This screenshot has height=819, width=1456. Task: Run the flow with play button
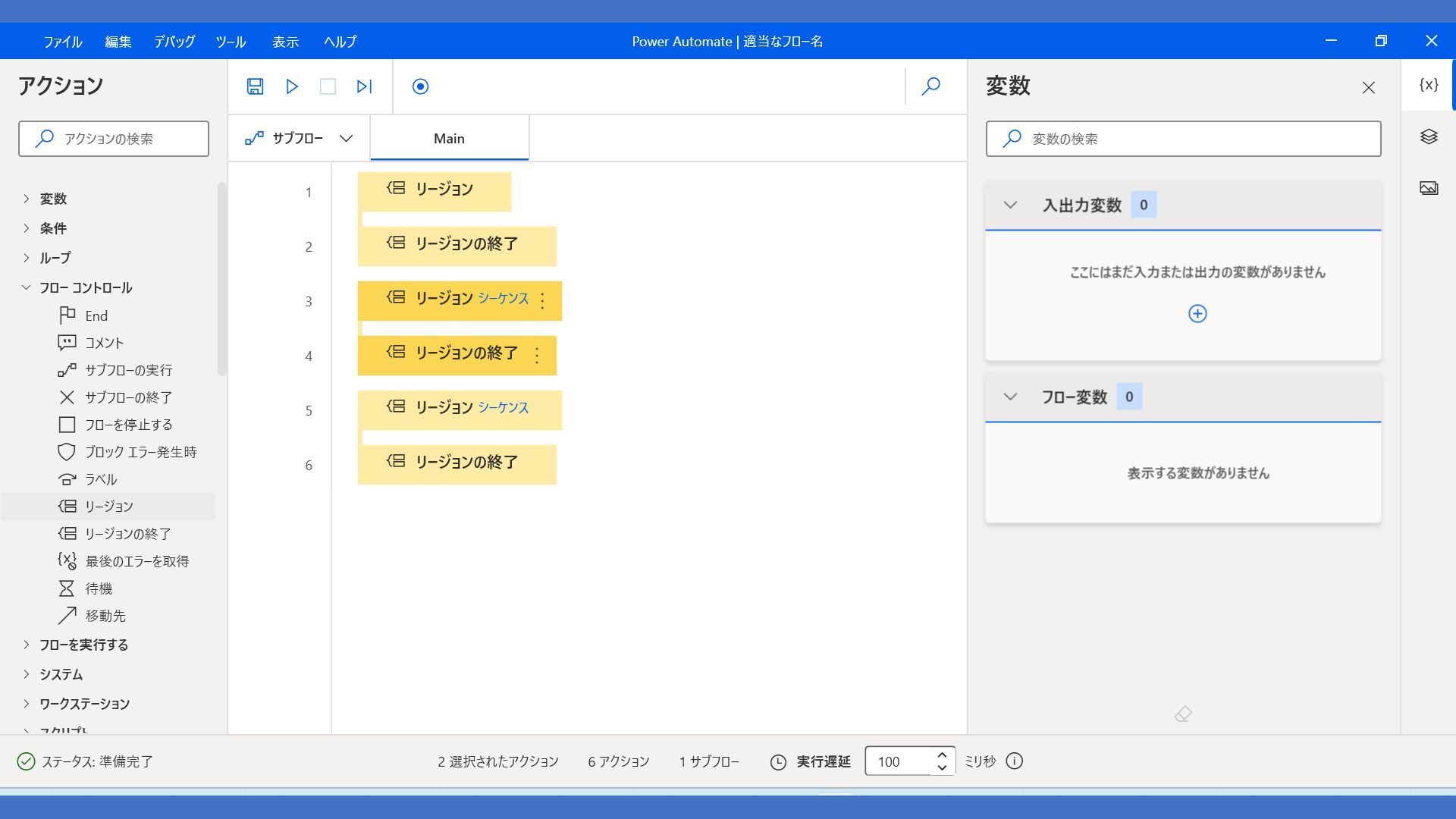[292, 86]
